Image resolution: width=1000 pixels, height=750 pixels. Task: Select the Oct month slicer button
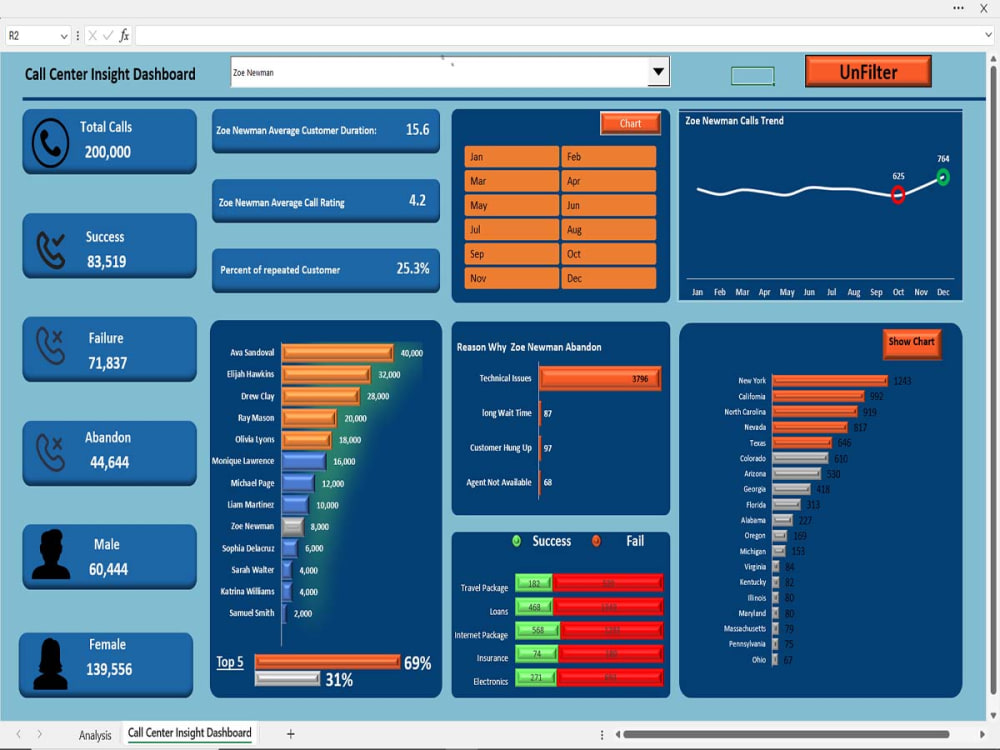point(608,254)
